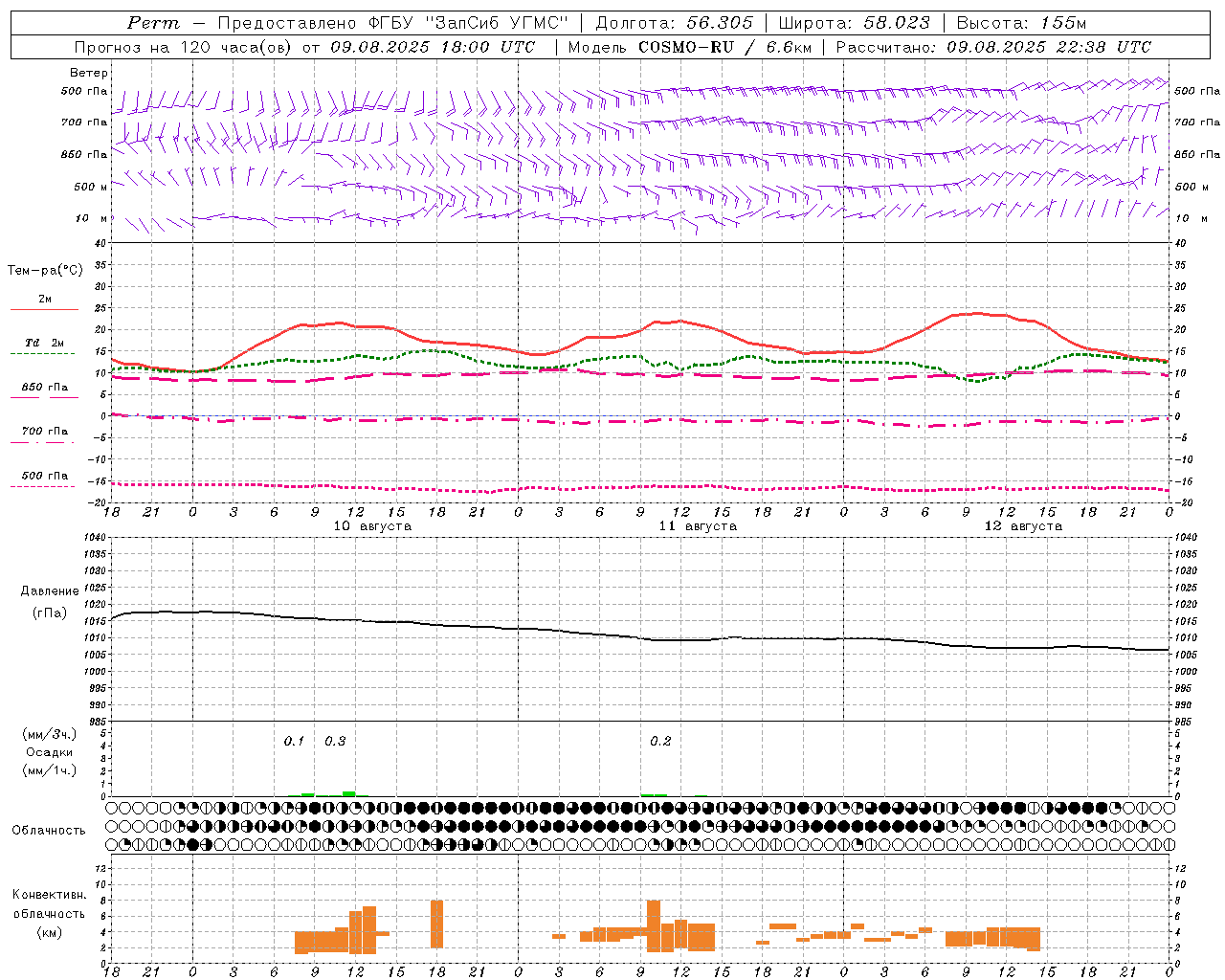
Task: Select the 10 августа date label
Action: tap(372, 526)
